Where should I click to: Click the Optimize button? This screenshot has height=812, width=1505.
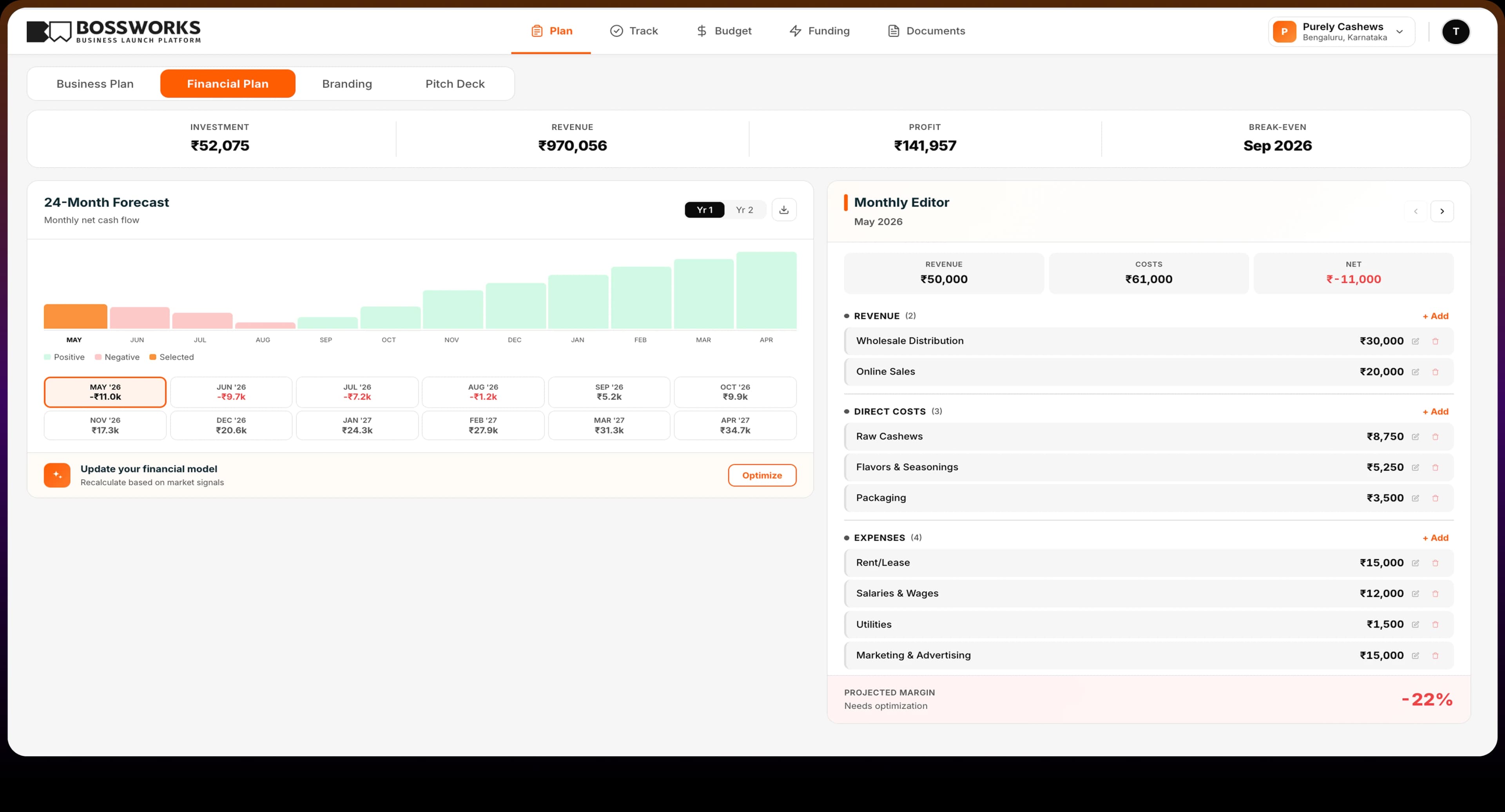coord(762,475)
